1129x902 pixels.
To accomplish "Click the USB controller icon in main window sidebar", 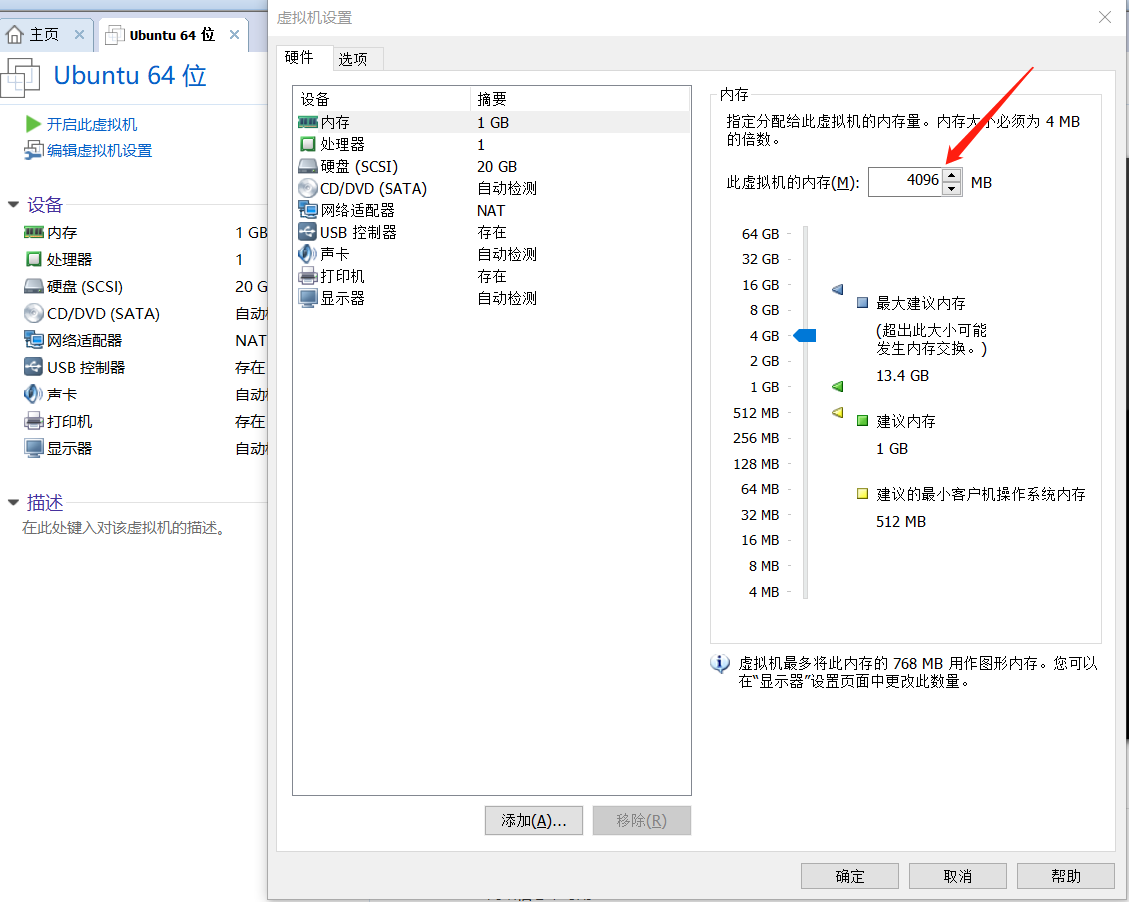I will [34, 367].
